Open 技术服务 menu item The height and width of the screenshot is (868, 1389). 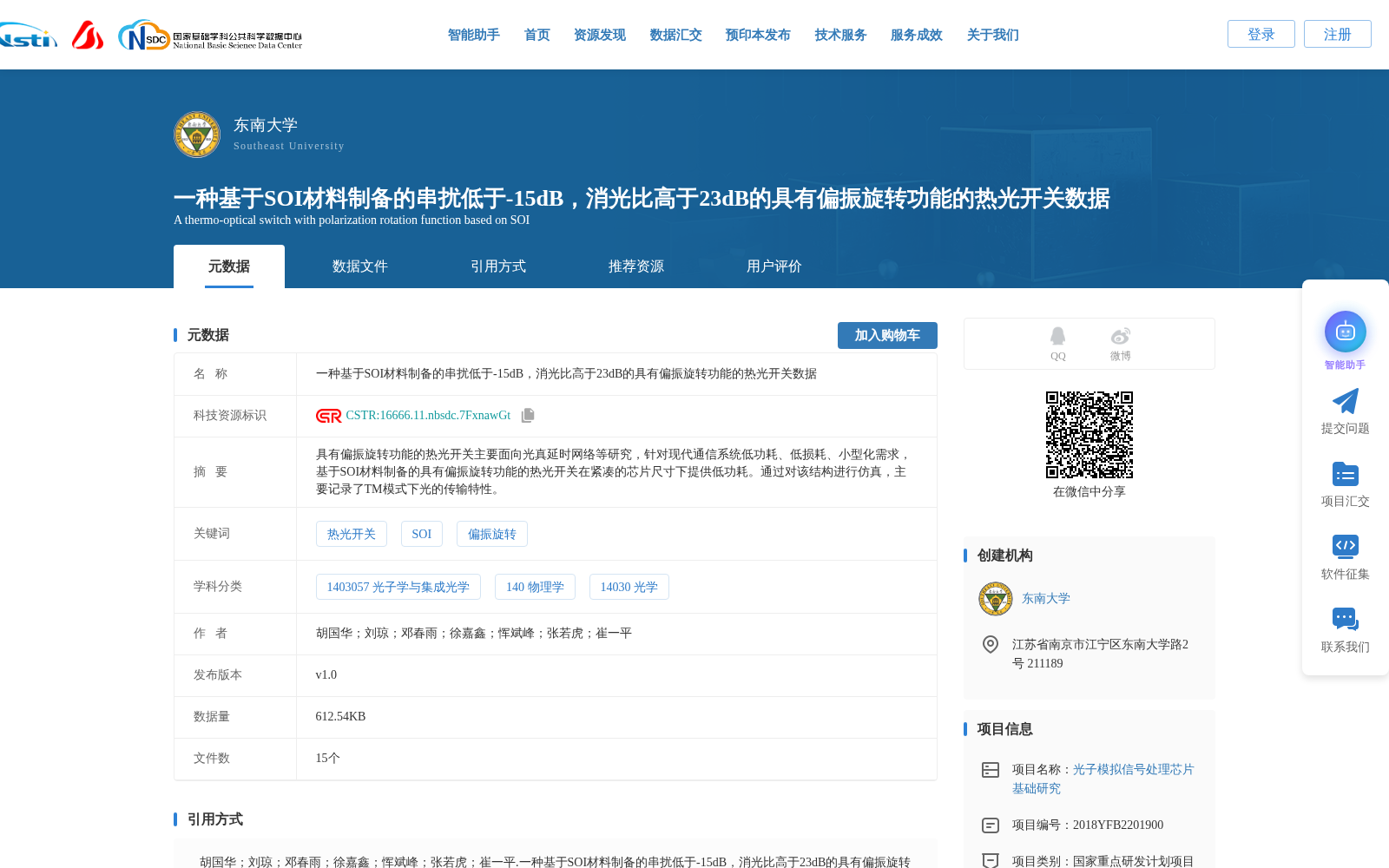tap(840, 35)
